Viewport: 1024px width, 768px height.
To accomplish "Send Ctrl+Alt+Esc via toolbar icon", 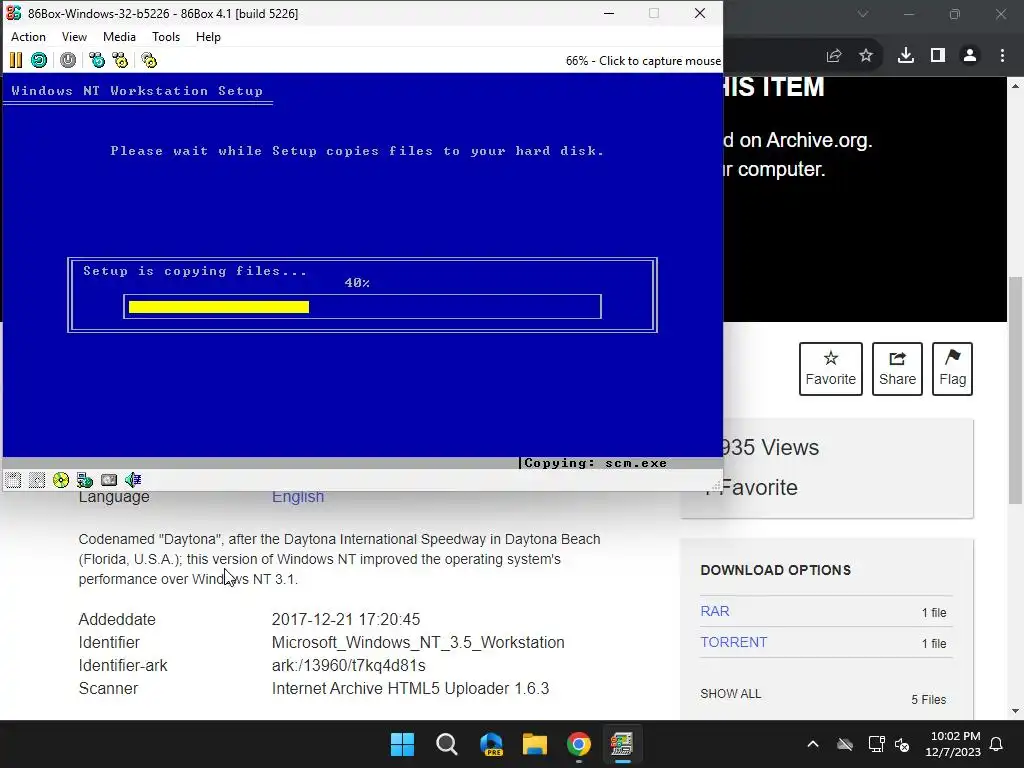I will pyautogui.click(x=120, y=61).
